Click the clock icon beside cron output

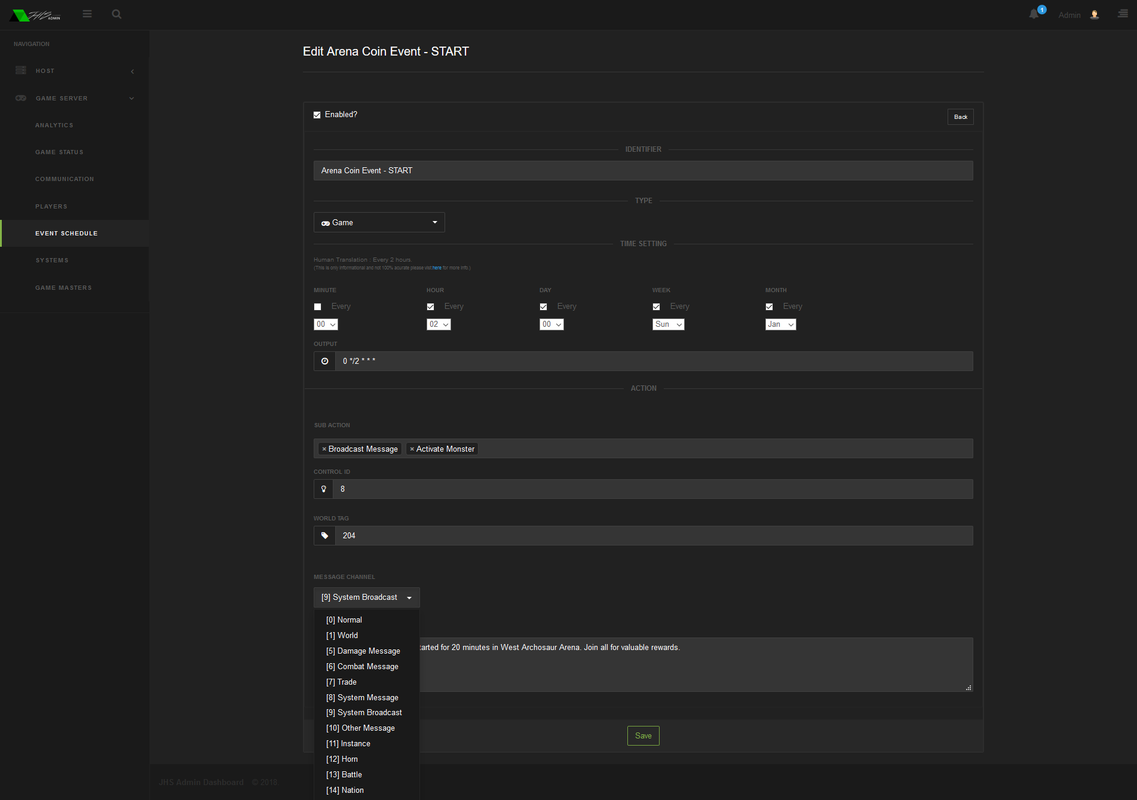(324, 361)
